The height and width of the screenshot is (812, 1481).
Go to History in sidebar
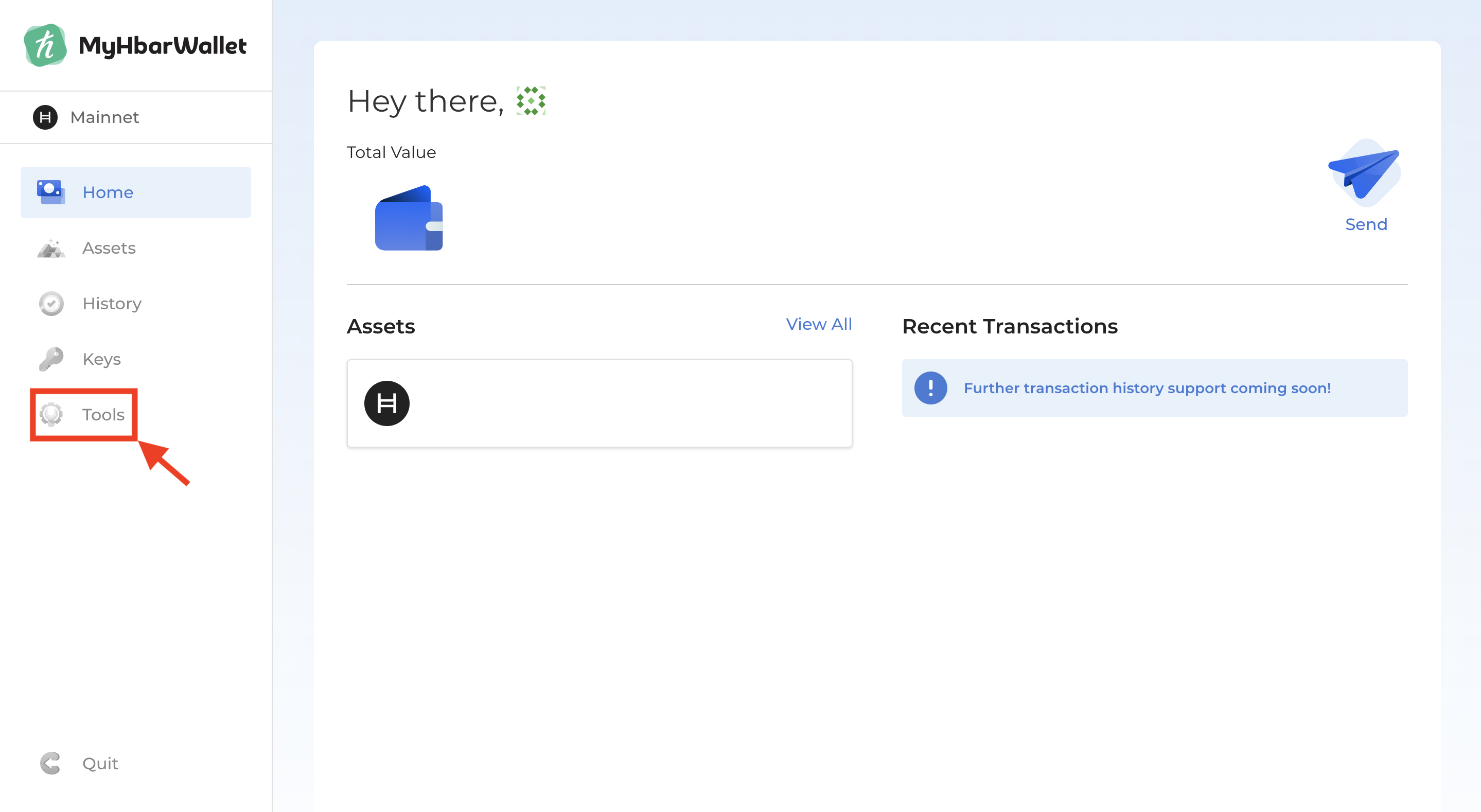click(x=112, y=304)
